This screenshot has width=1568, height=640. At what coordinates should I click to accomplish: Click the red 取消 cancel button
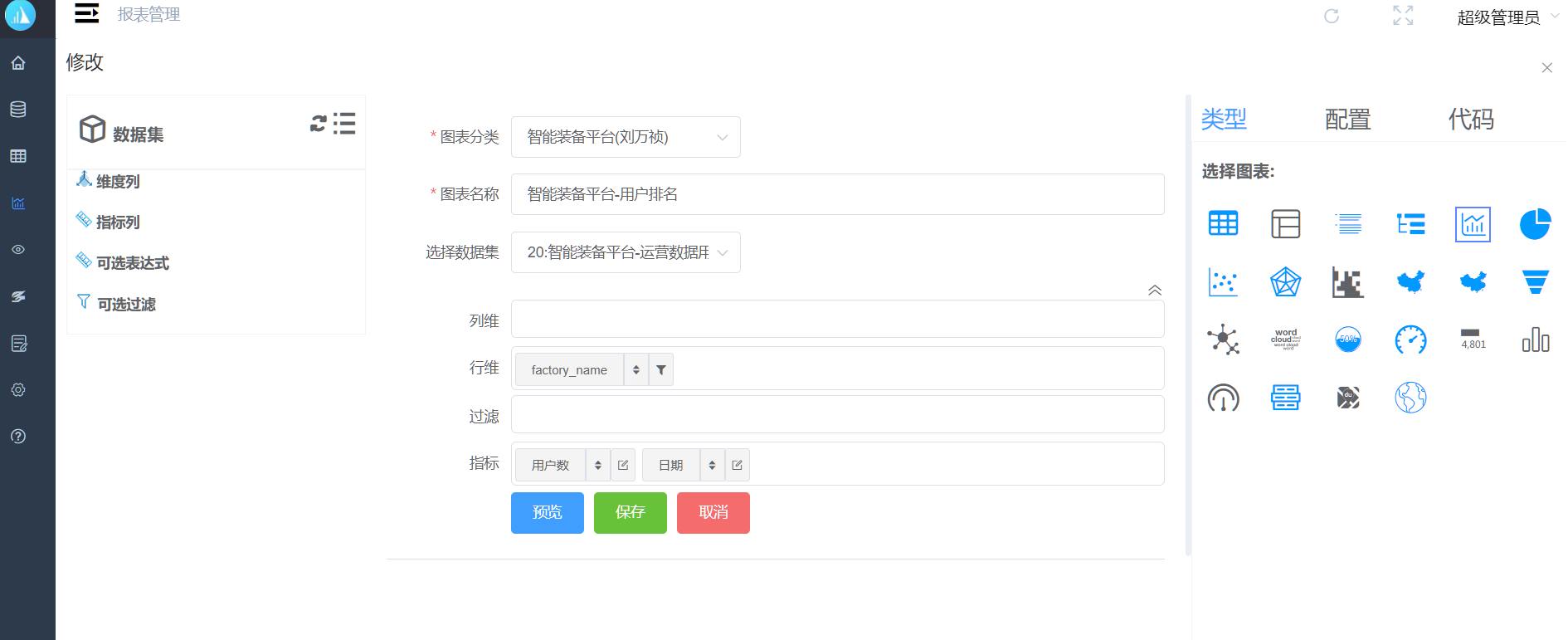pos(713,513)
